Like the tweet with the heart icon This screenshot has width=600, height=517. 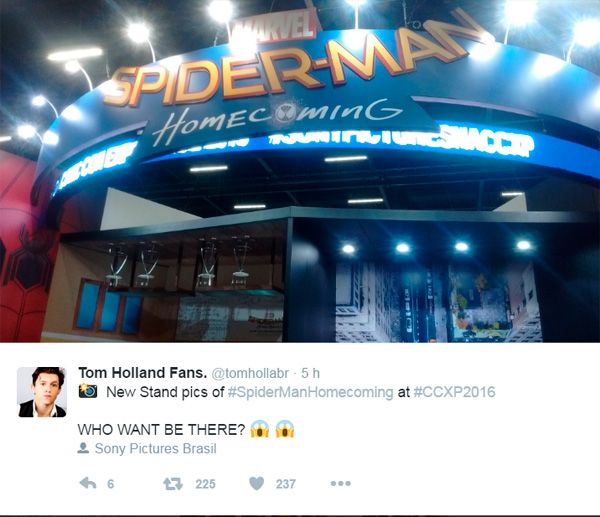pos(256,484)
